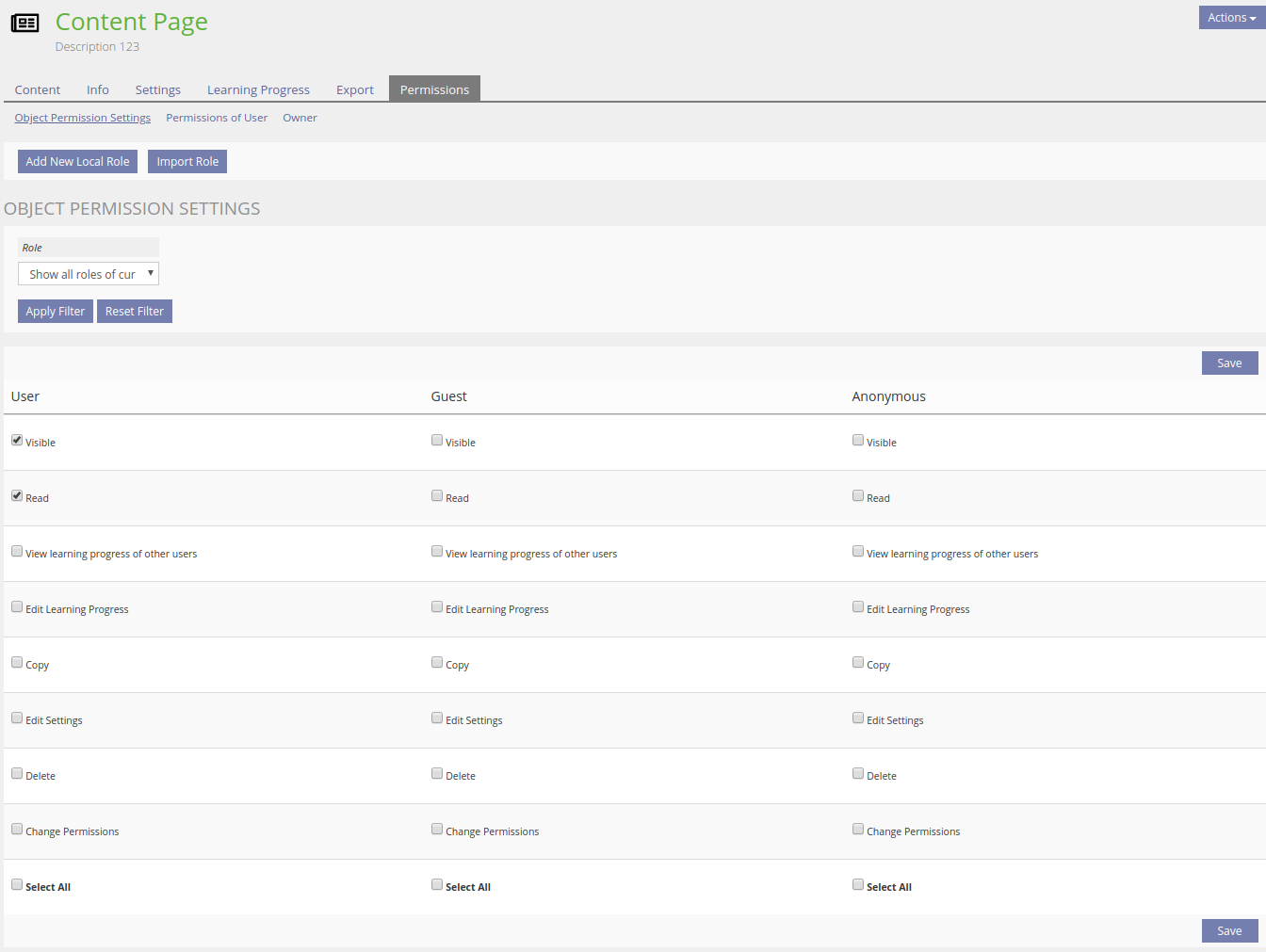The image size is (1266, 952).
Task: Click Add New Local Role button
Action: coord(77,162)
